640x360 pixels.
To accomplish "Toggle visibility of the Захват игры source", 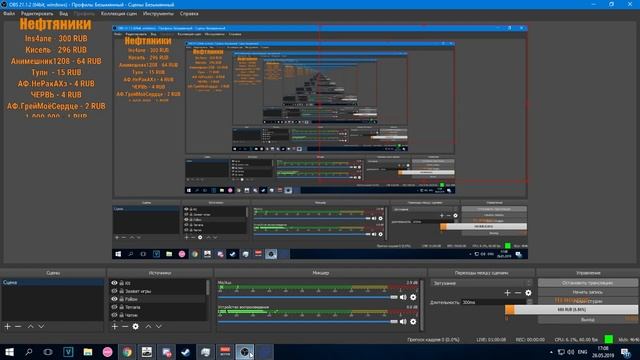I will (x=114, y=291).
